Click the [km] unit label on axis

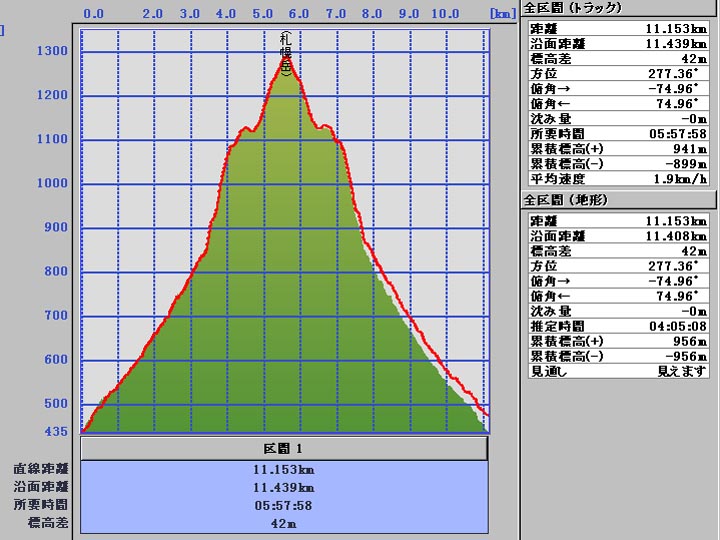pos(501,14)
